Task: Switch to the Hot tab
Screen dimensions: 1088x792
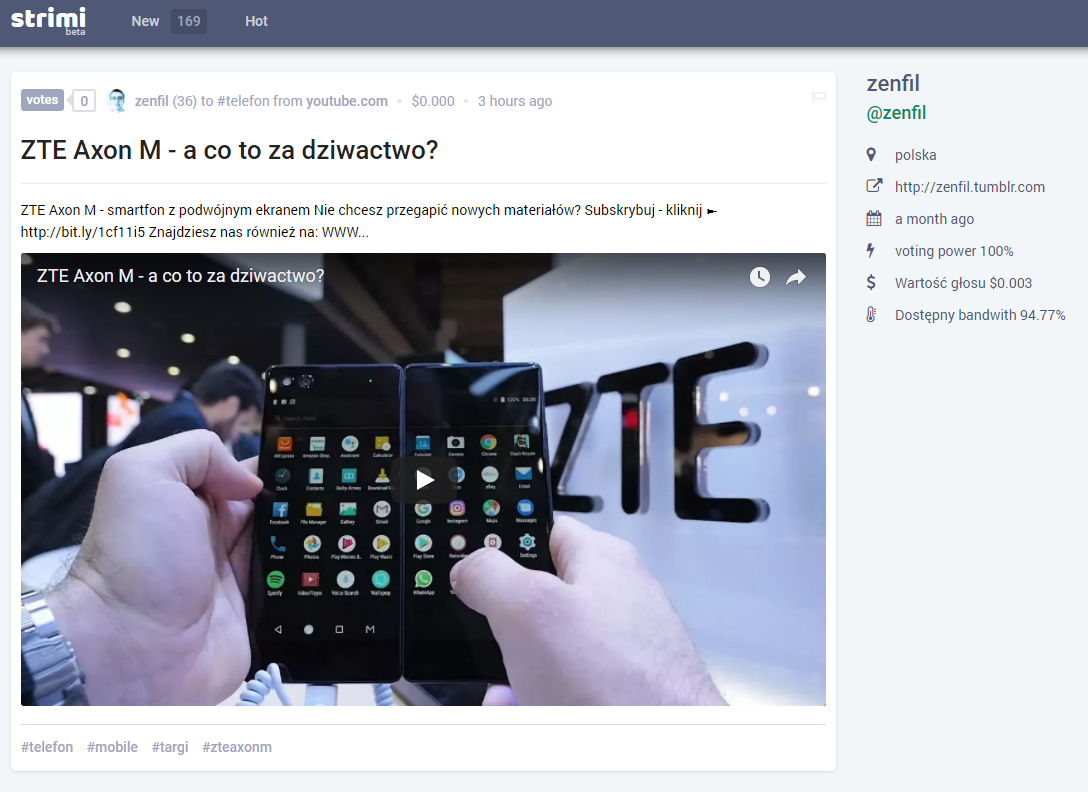Action: point(256,22)
